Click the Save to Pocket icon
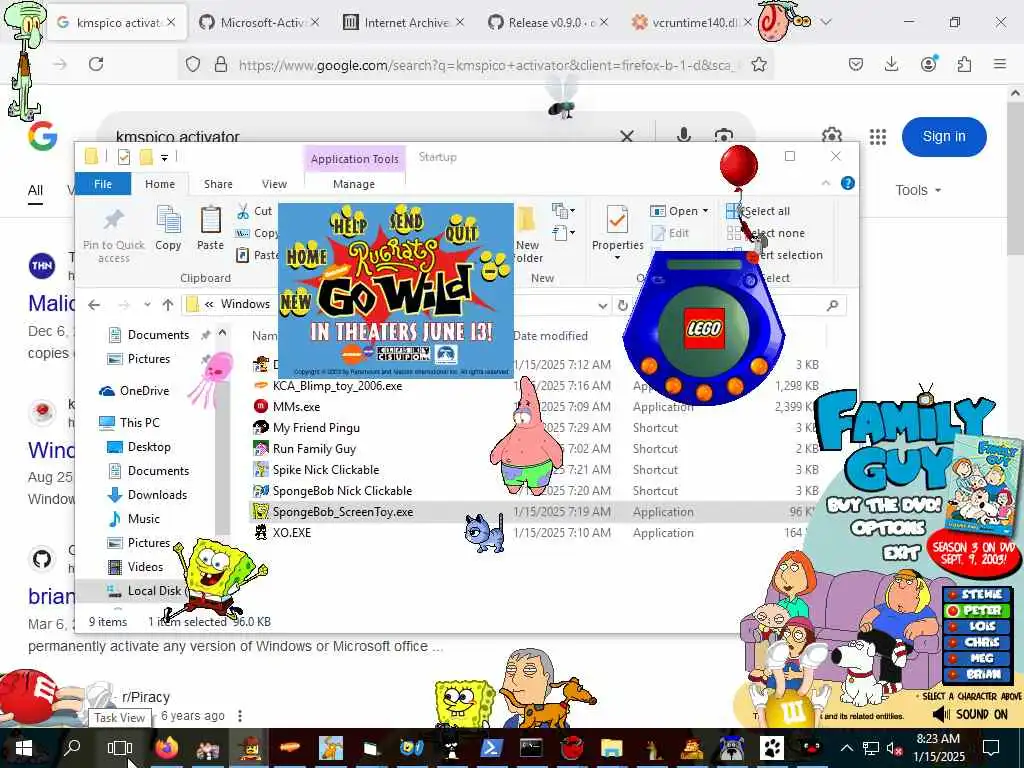Screen dimensions: 1024x768 click(x=856, y=64)
